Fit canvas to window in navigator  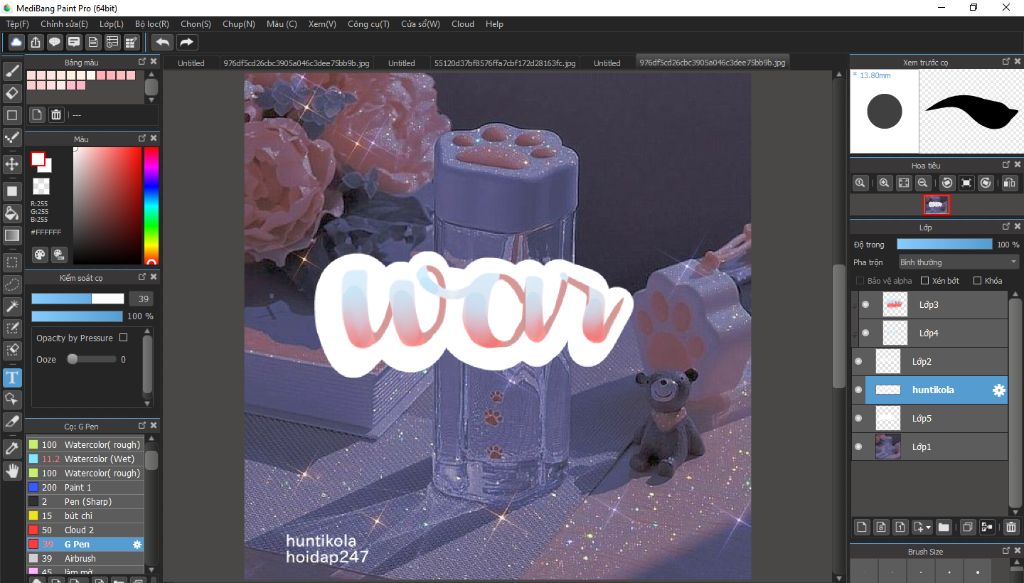[x=903, y=183]
